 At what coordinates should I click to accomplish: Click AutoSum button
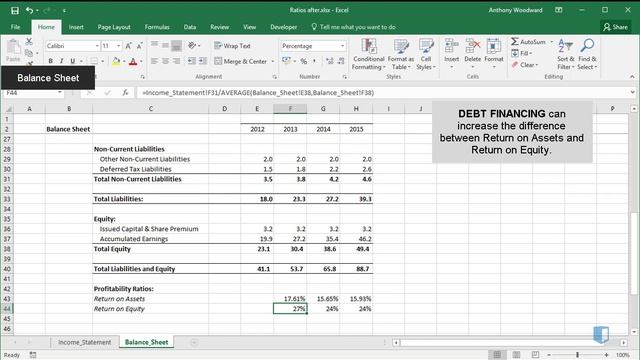528,42
